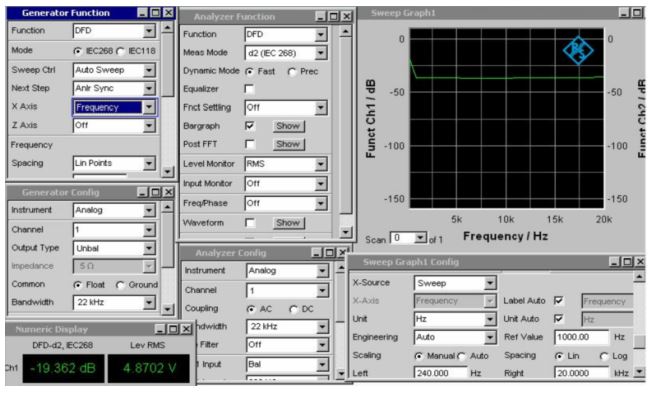Image resolution: width=652 pixels, height=393 pixels.
Task: Minimize the Analyzer Function window
Action: [320, 17]
